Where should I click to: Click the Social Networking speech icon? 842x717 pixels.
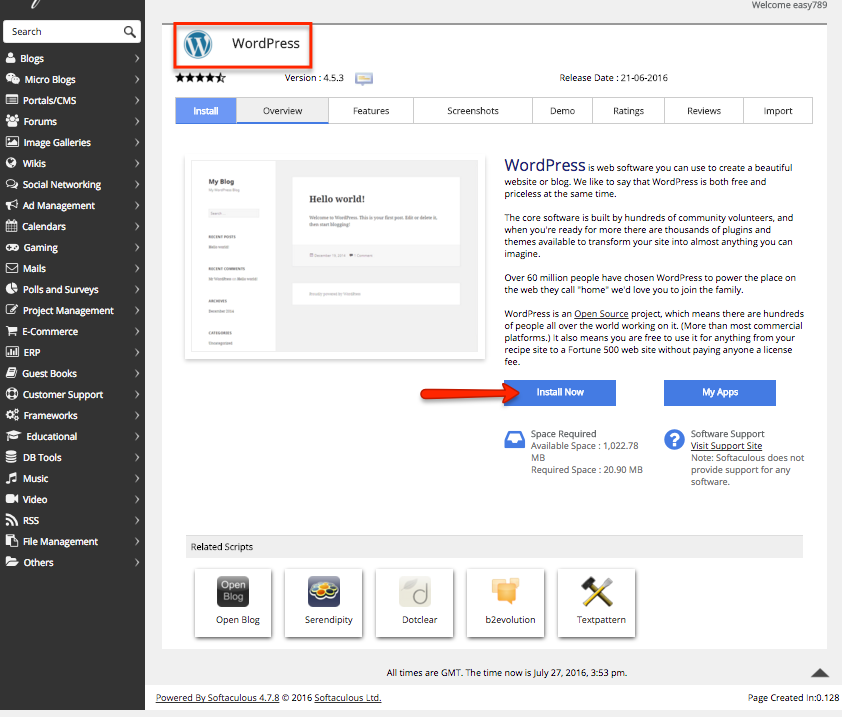[x=12, y=184]
